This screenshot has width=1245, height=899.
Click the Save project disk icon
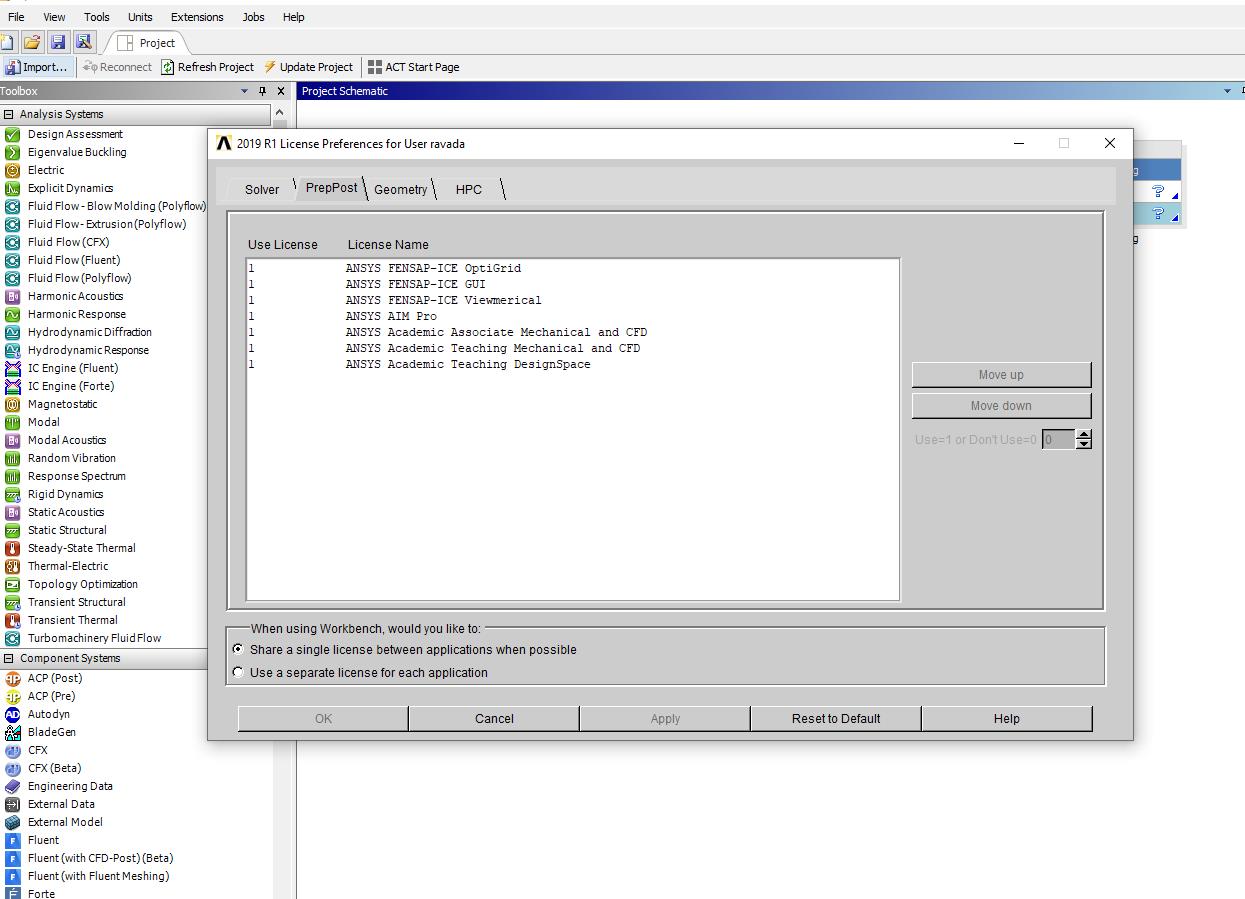pos(58,42)
